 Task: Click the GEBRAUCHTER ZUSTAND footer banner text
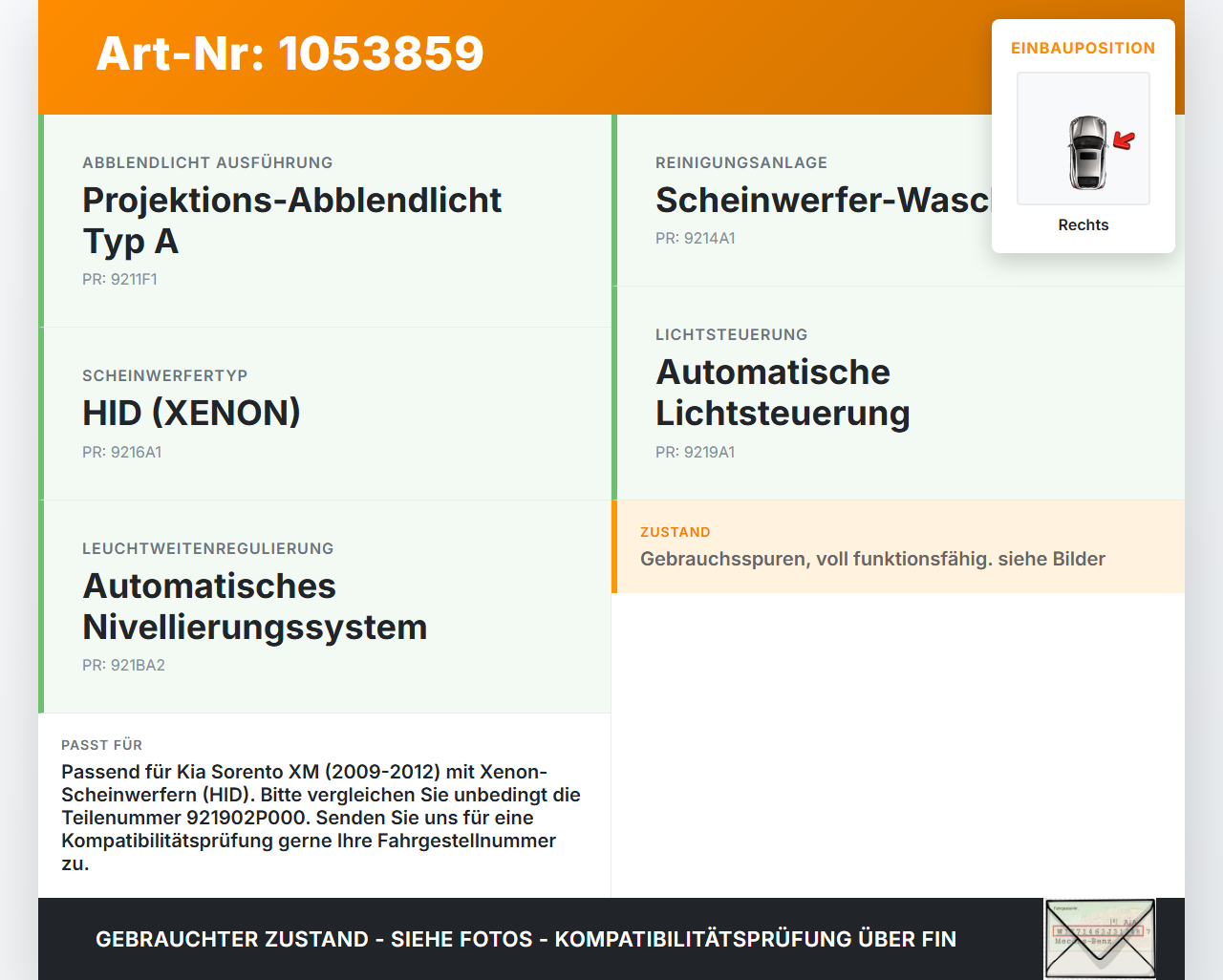[x=526, y=939]
